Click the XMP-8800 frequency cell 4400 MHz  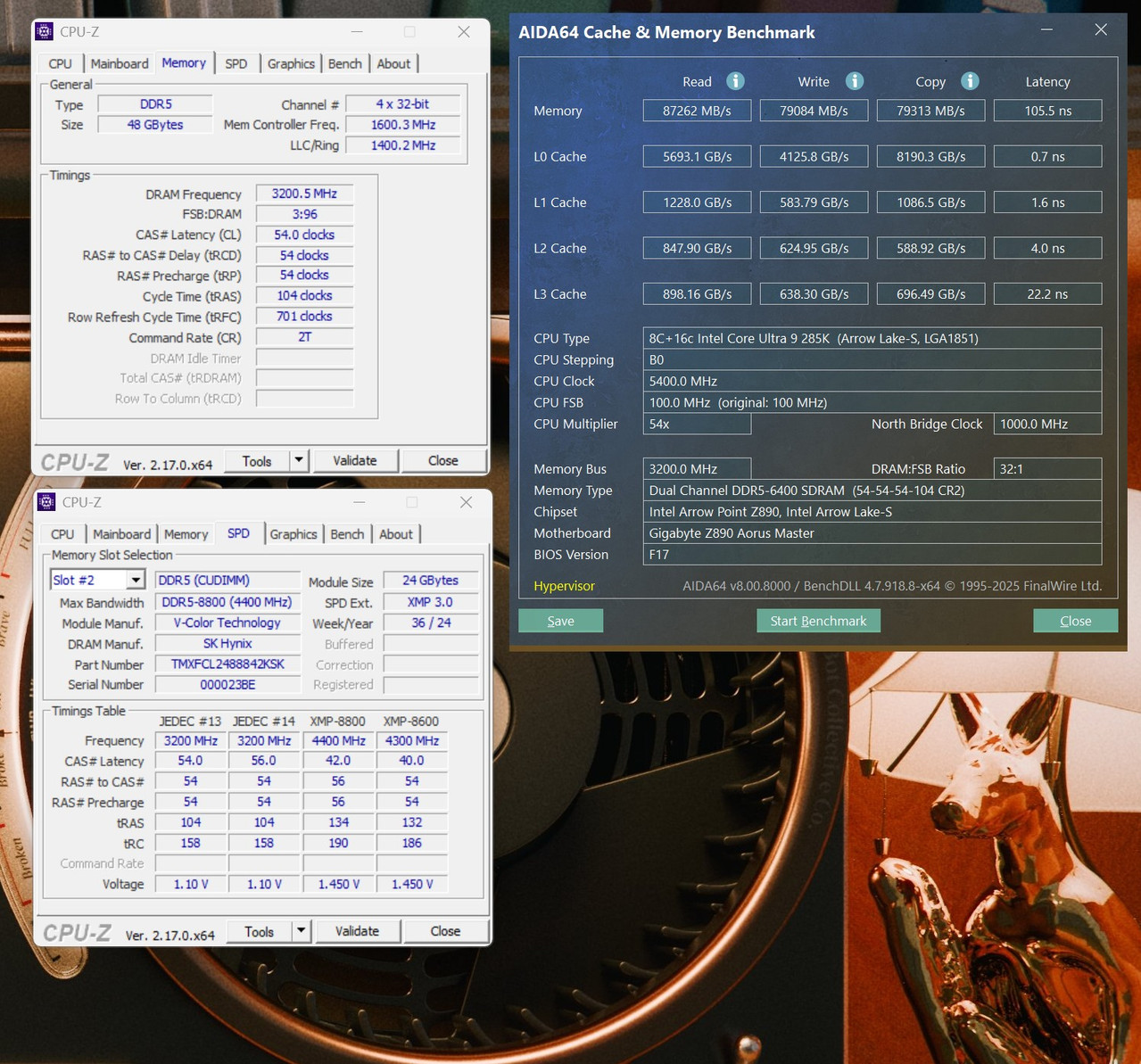coord(338,740)
